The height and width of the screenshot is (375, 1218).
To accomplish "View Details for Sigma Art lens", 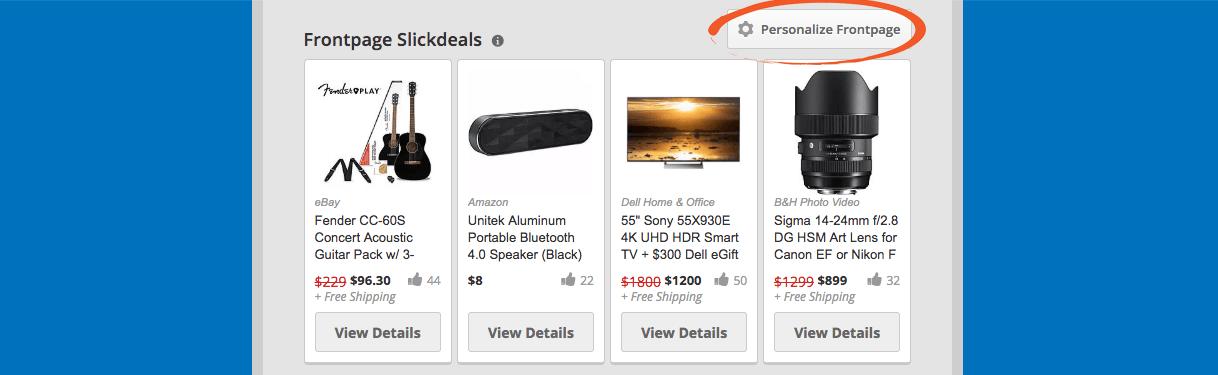I will 837,332.
